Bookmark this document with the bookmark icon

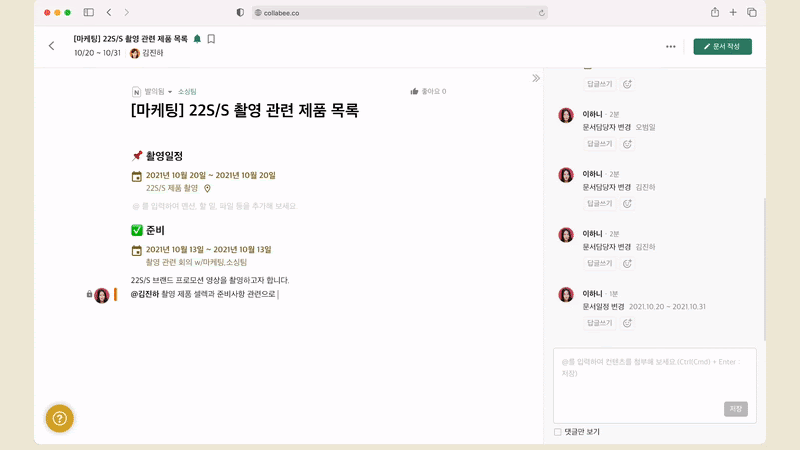click(x=211, y=39)
